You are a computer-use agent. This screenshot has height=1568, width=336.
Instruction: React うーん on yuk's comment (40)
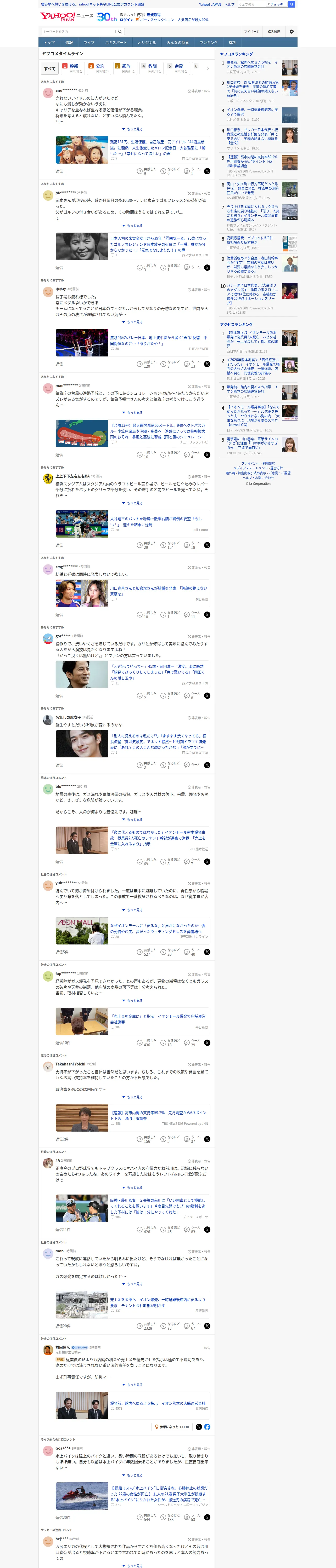(192, 952)
